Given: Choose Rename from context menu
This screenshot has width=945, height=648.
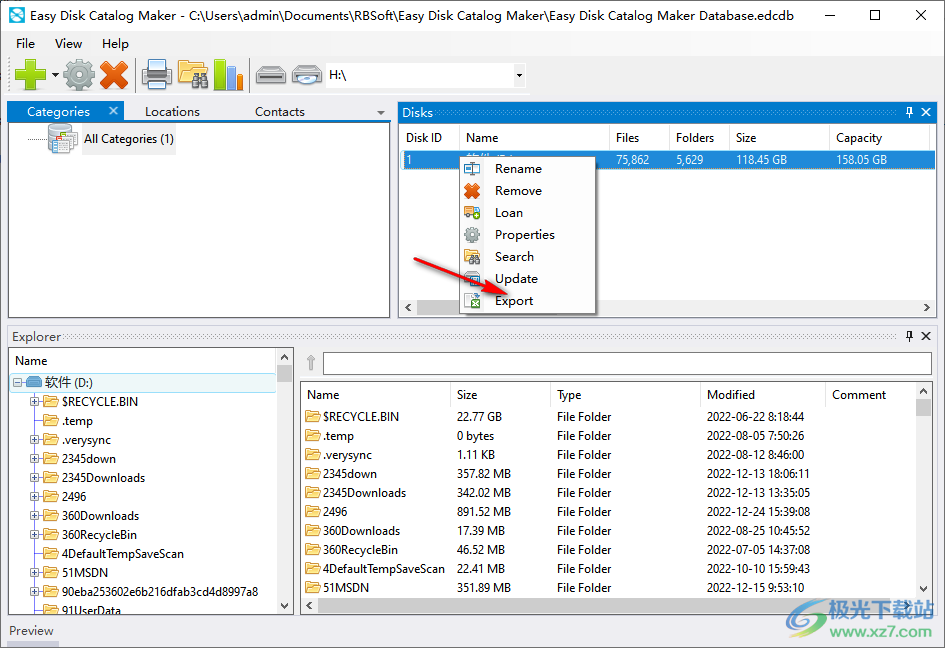Looking at the screenshot, I should 527,169.
